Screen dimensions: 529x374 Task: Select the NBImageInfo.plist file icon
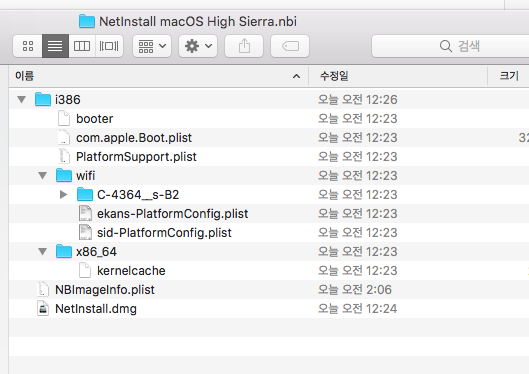tap(43, 289)
